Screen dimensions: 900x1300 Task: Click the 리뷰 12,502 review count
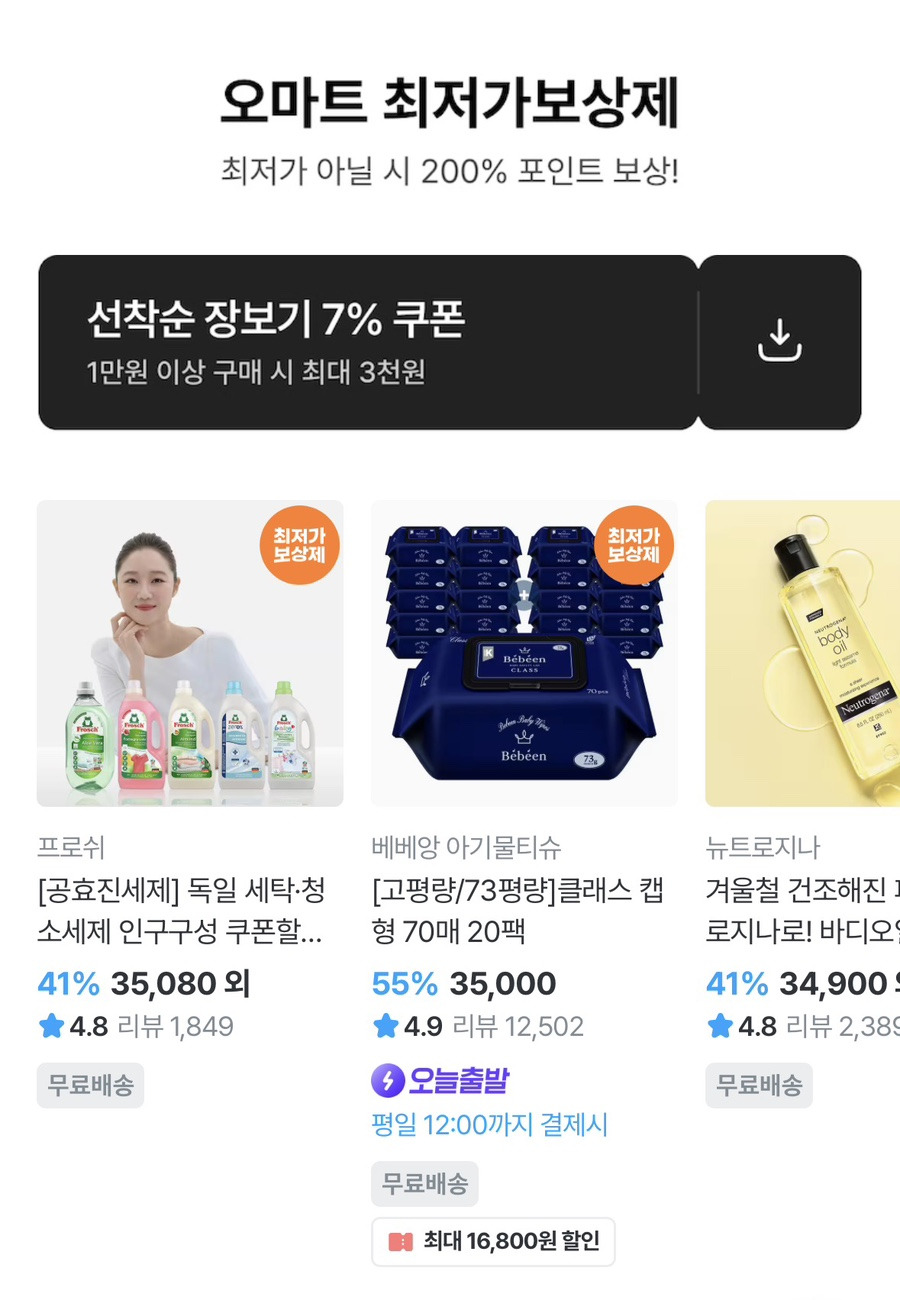[x=518, y=1026]
